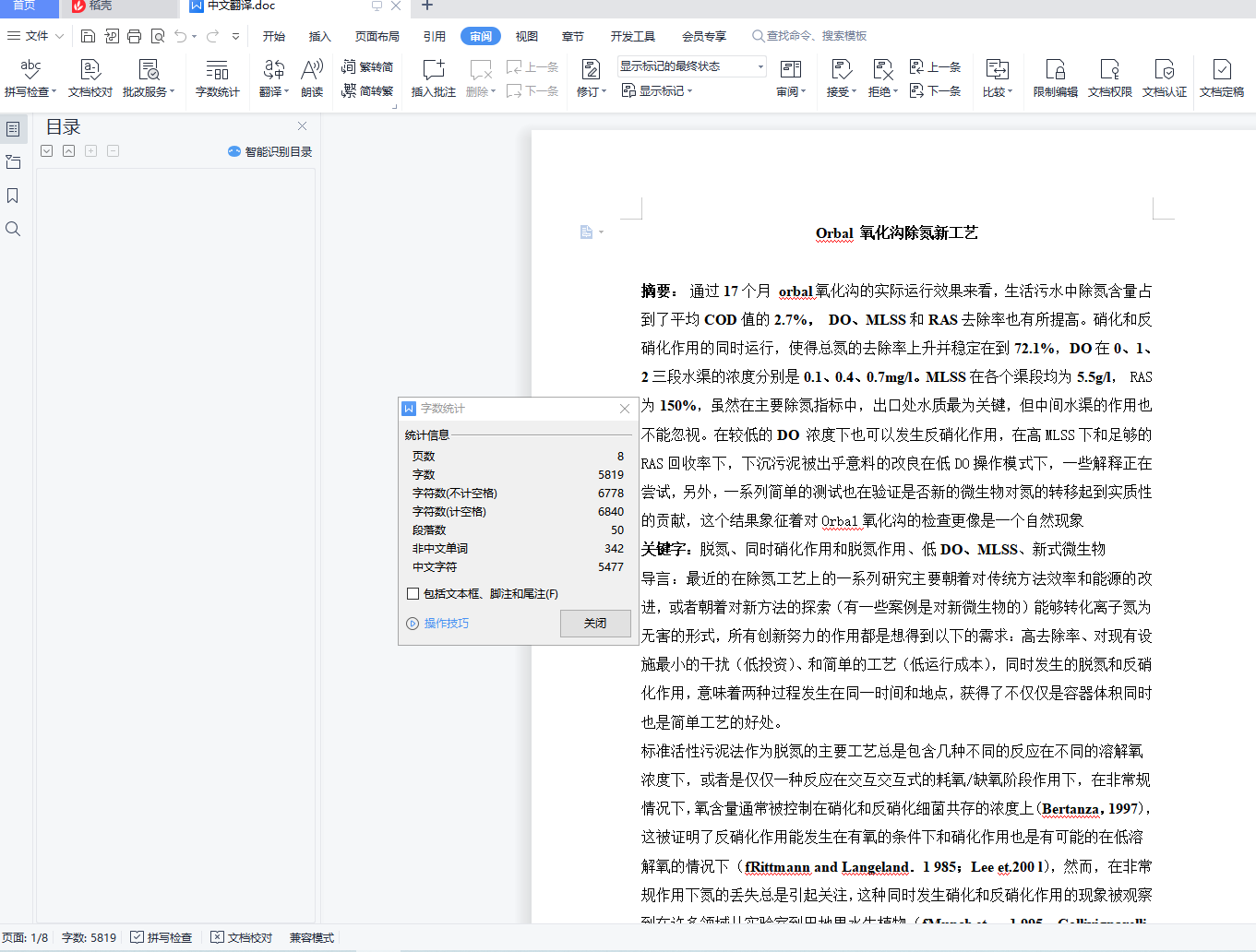The height and width of the screenshot is (952, 1256).
Task: Convert text with 简转繁
Action: 367,90
